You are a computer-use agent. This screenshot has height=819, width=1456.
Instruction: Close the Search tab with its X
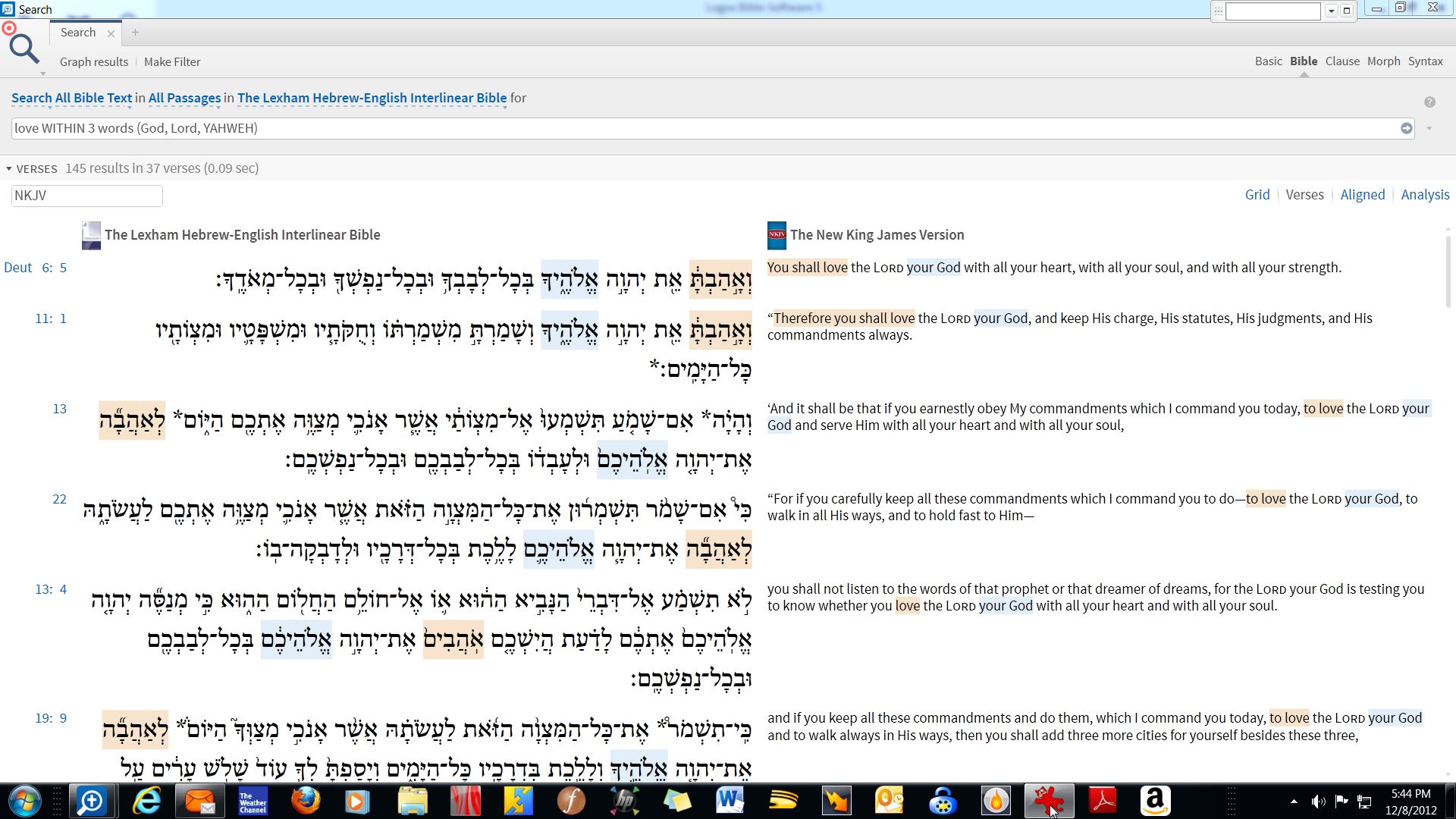pos(111,33)
